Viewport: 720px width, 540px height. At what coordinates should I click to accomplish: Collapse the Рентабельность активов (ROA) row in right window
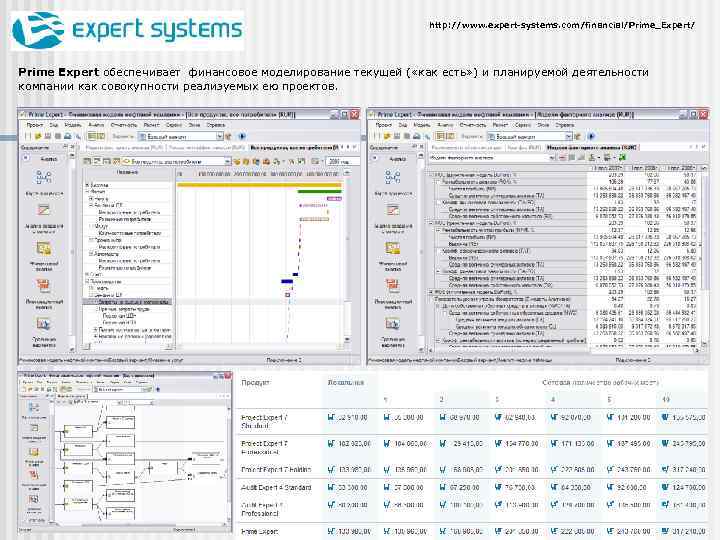pos(438,182)
